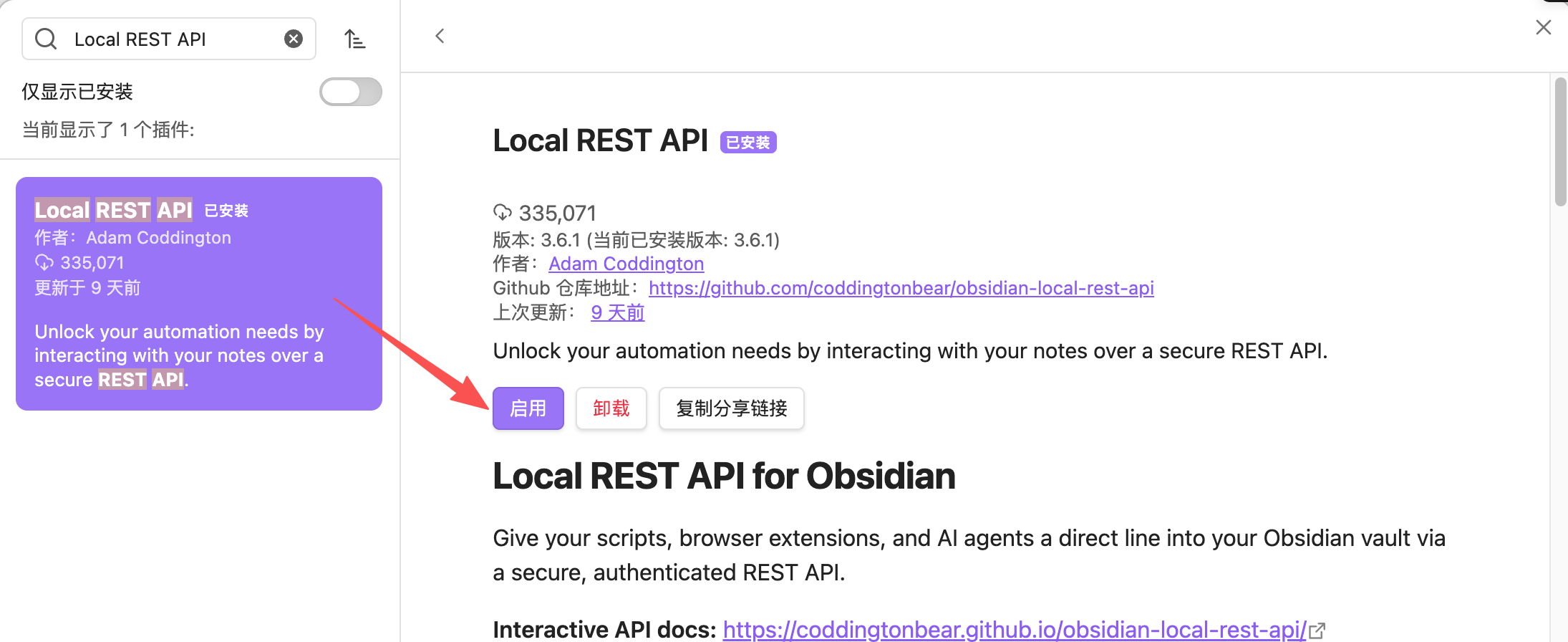Open the Adam Coddington author link

tap(626, 264)
